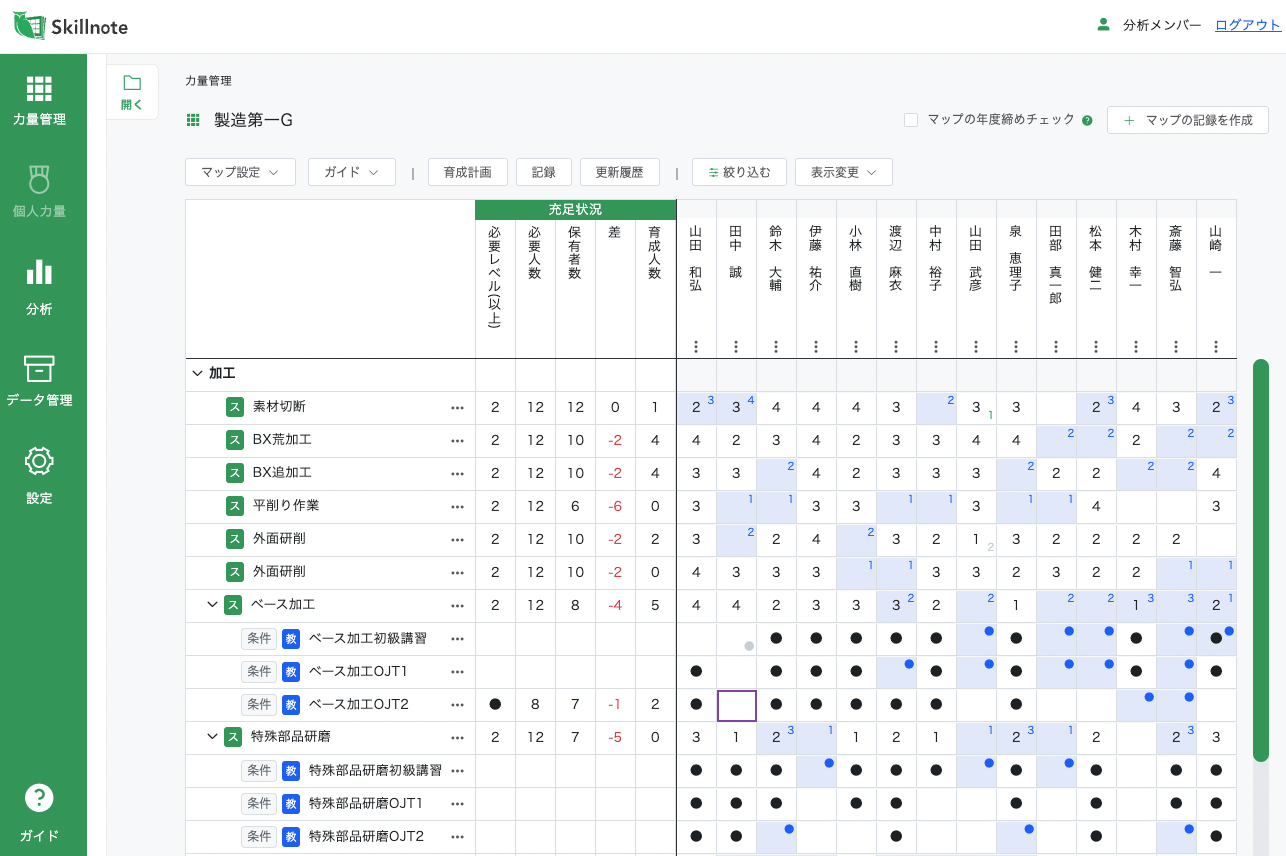Click the 教 icon beside ベース加工OJT1

coord(291,671)
